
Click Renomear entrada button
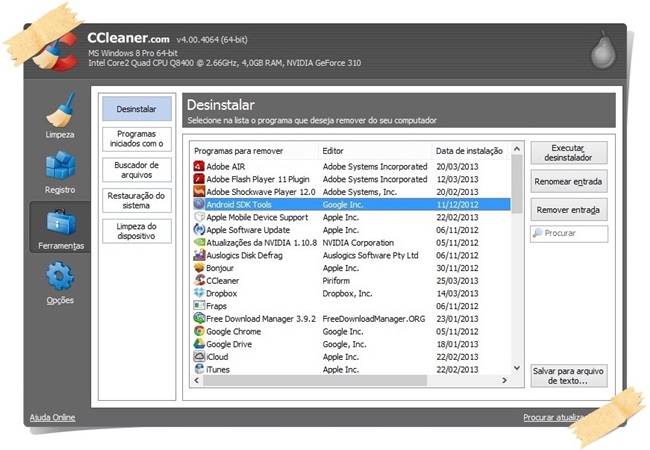[569, 181]
